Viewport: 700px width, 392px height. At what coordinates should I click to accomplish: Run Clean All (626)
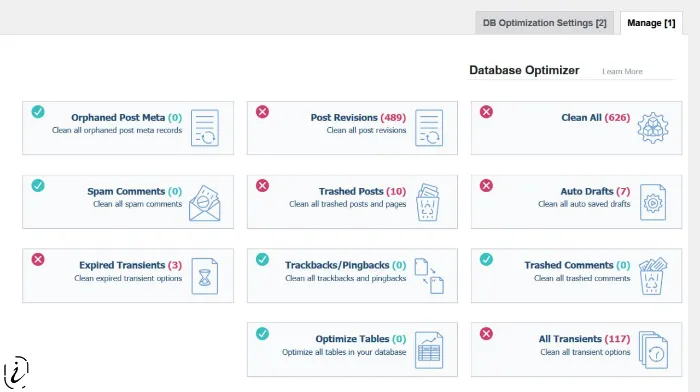point(596,117)
